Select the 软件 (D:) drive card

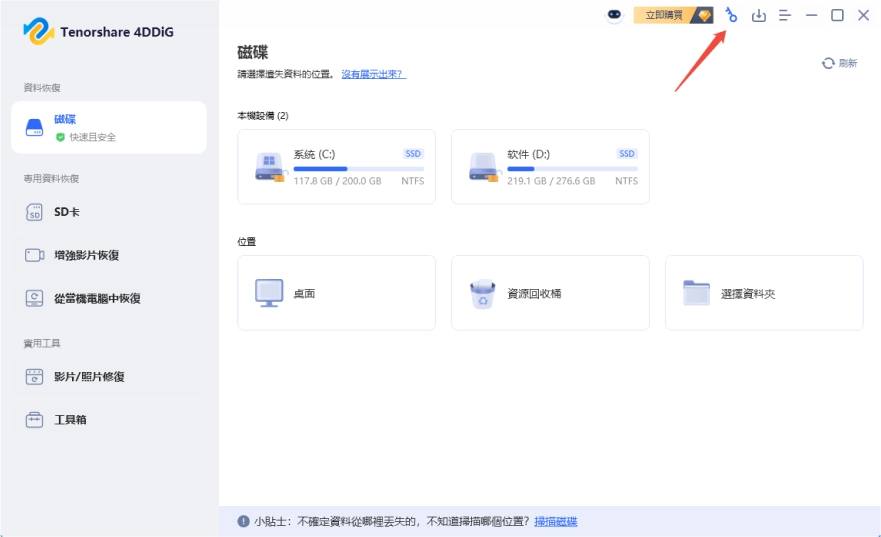(550, 167)
